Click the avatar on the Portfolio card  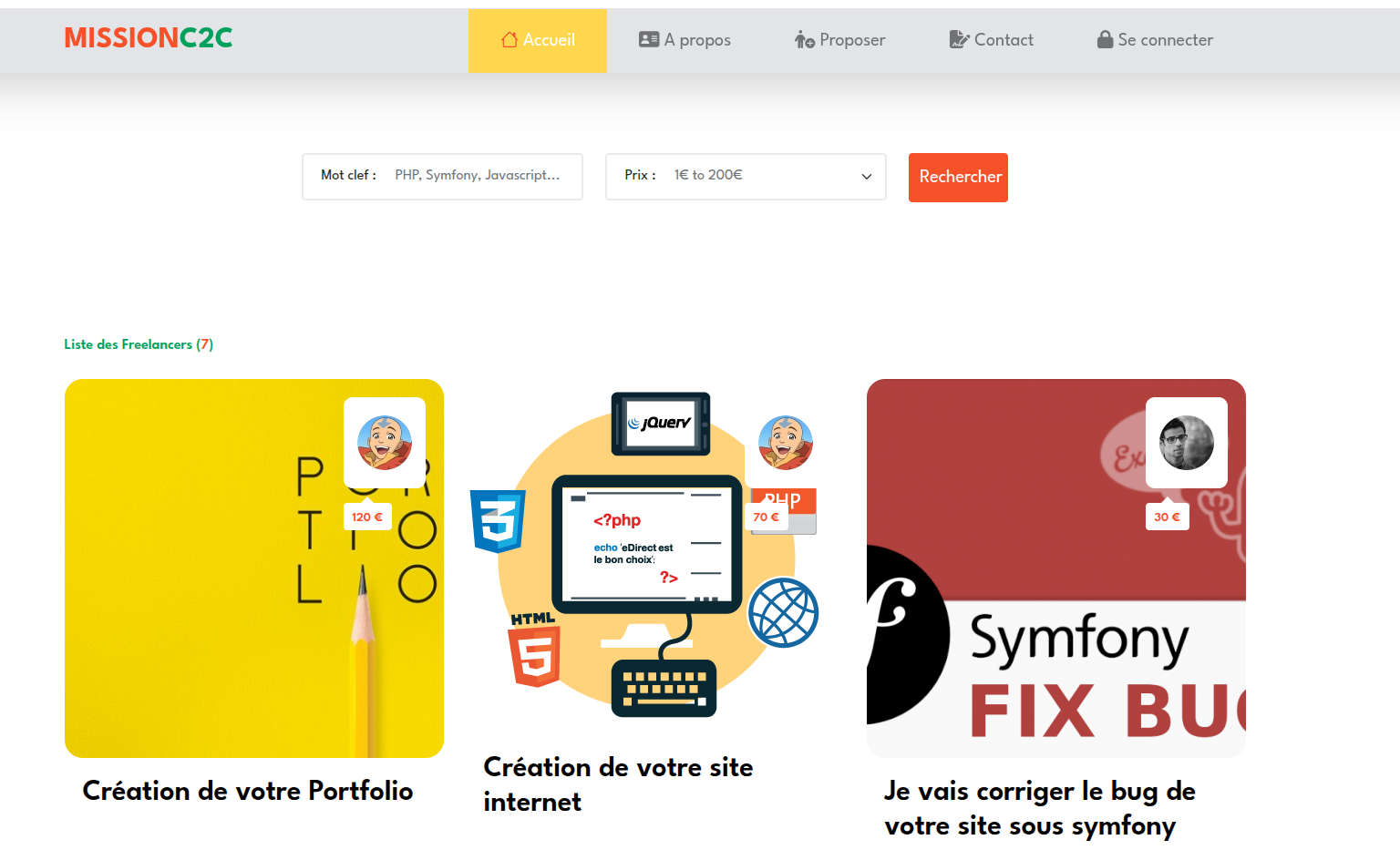click(x=385, y=443)
